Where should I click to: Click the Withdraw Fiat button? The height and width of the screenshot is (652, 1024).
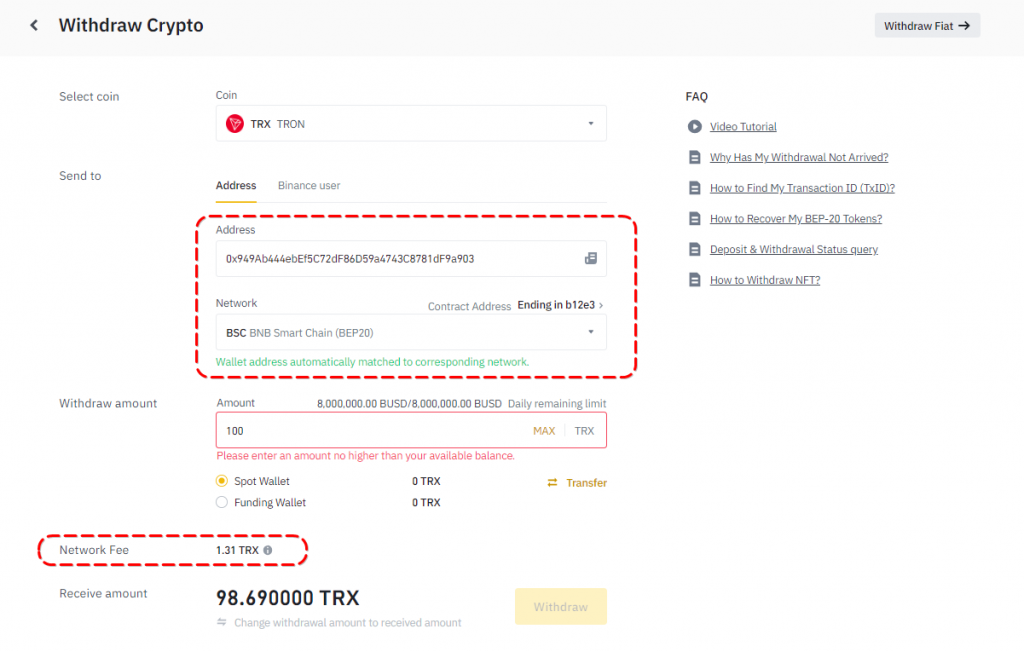tap(927, 26)
